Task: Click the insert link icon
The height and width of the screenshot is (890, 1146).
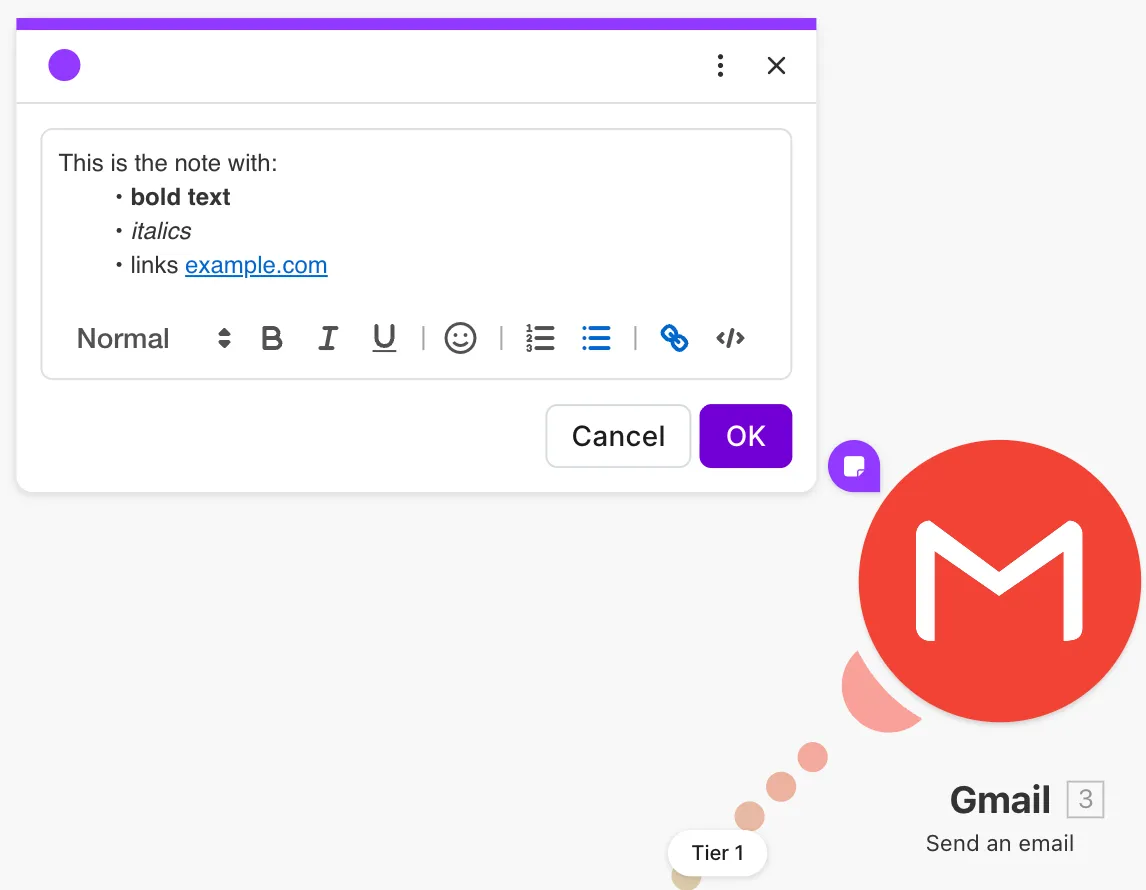Action: tap(674, 338)
